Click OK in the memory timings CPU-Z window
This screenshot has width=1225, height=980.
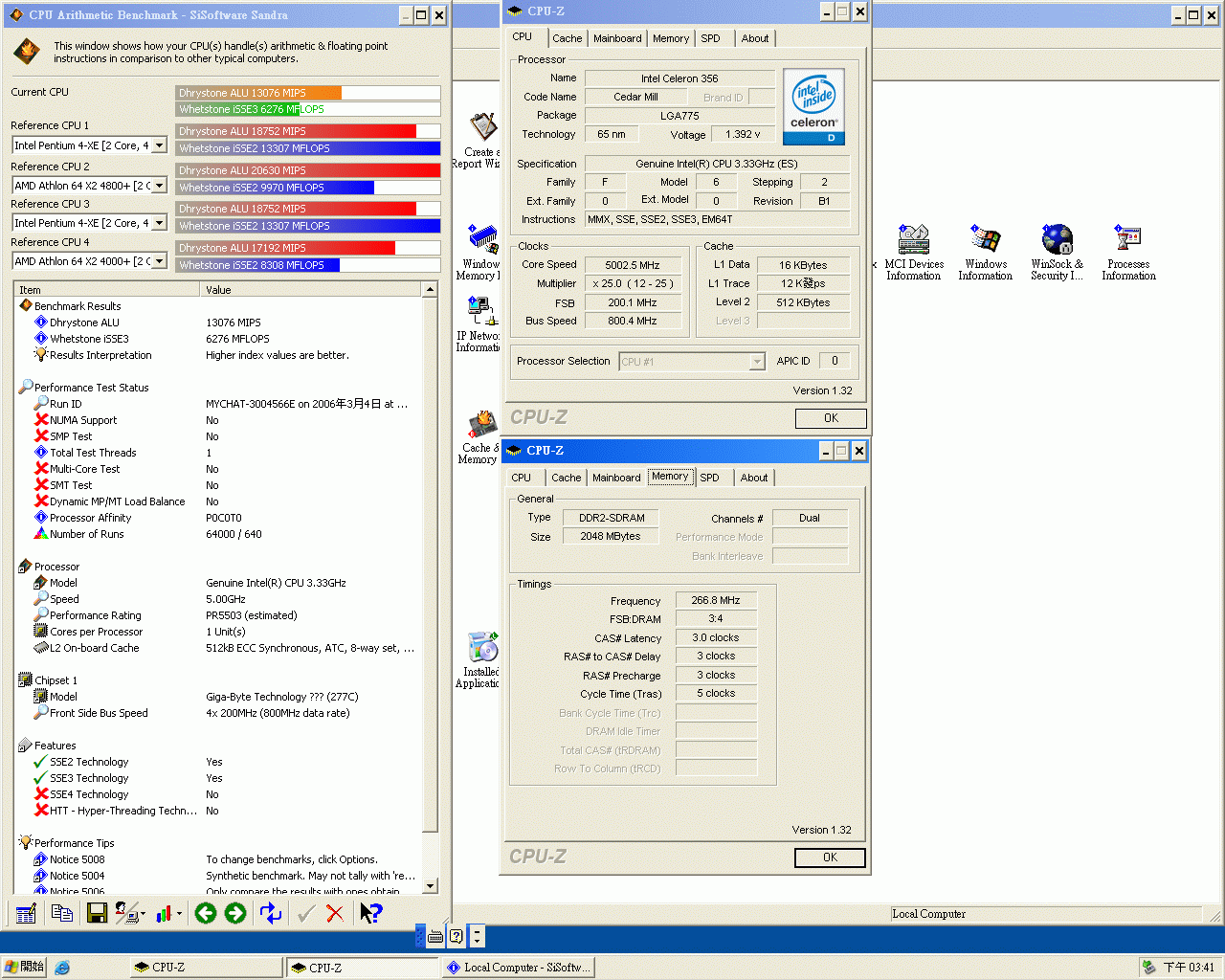coord(830,857)
